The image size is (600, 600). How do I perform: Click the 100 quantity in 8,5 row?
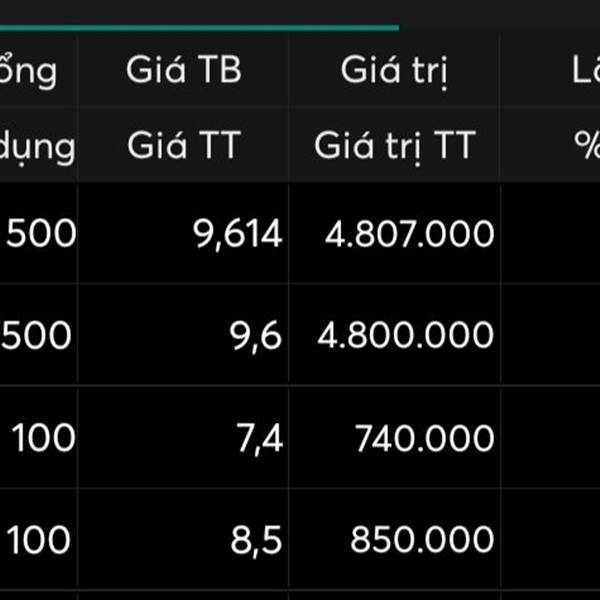pyautogui.click(x=42, y=540)
